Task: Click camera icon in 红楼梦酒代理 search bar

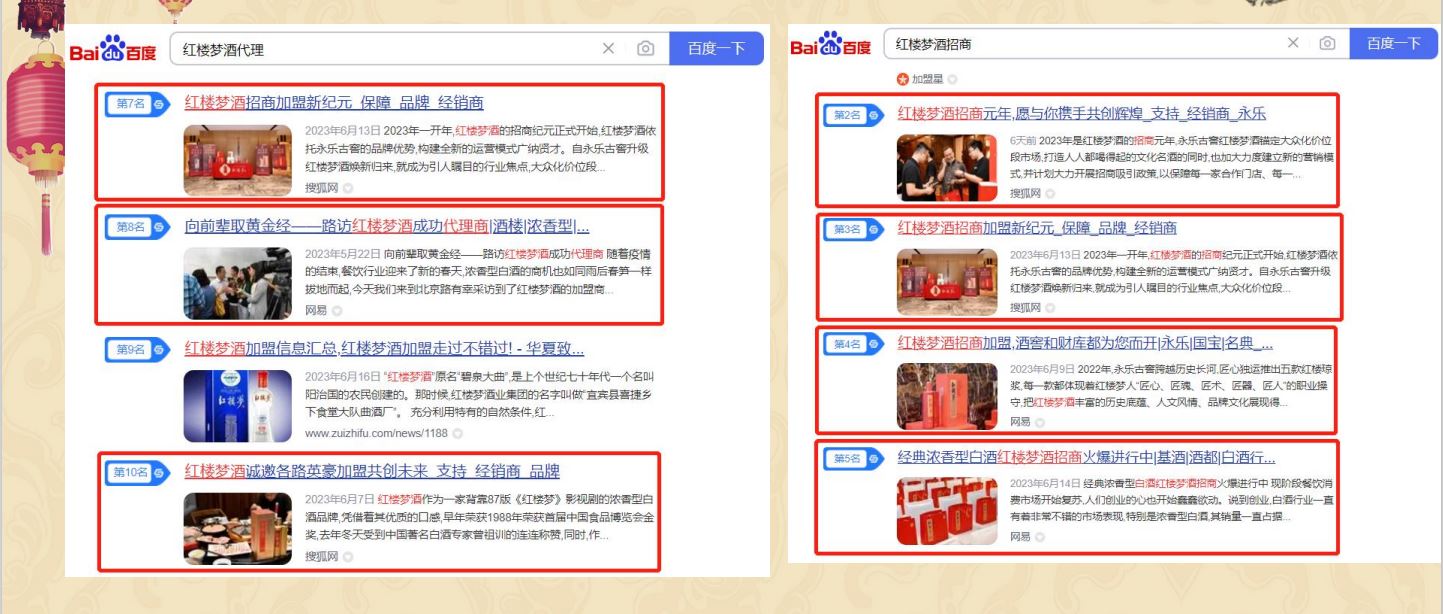Action: coord(646,49)
